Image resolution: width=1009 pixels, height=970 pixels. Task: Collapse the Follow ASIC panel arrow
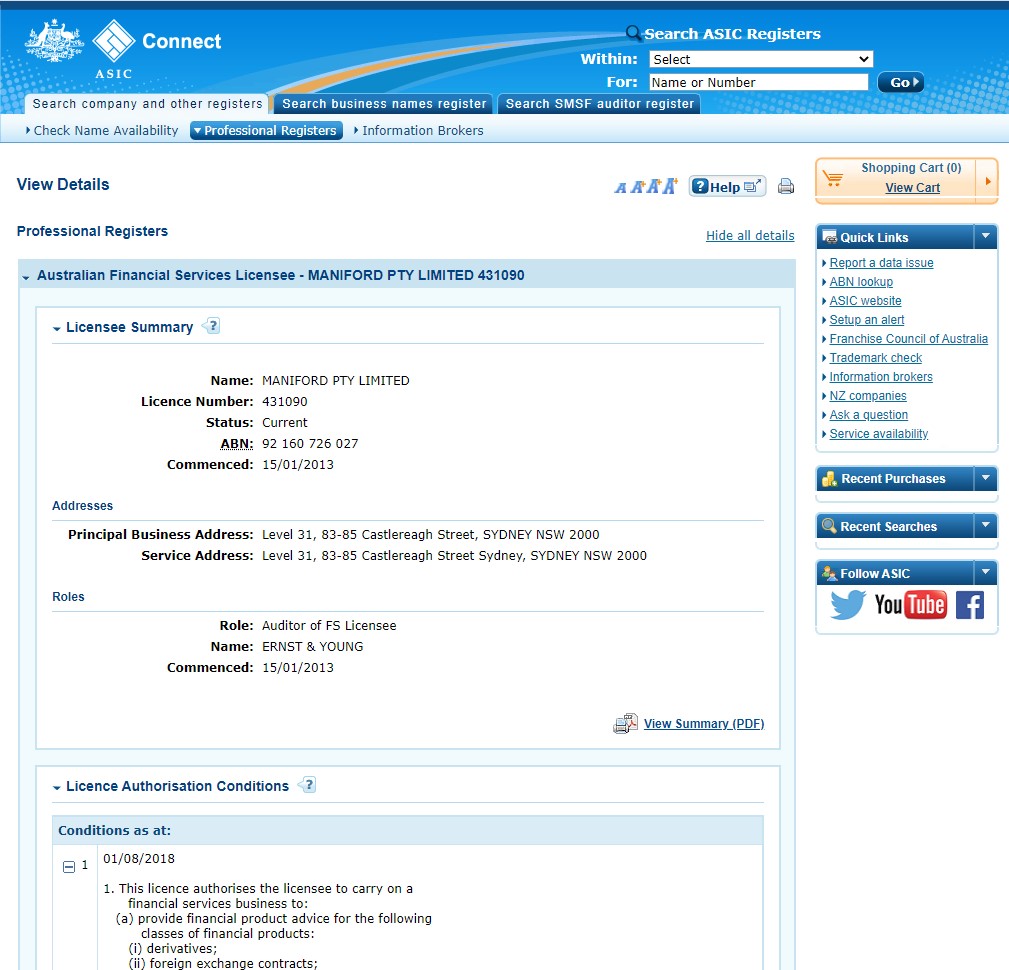point(985,572)
